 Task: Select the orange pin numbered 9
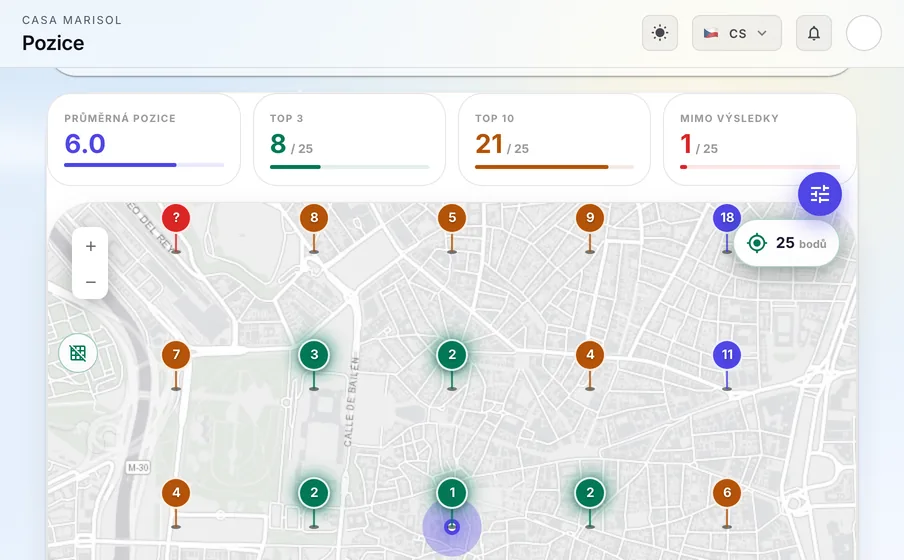(x=590, y=218)
